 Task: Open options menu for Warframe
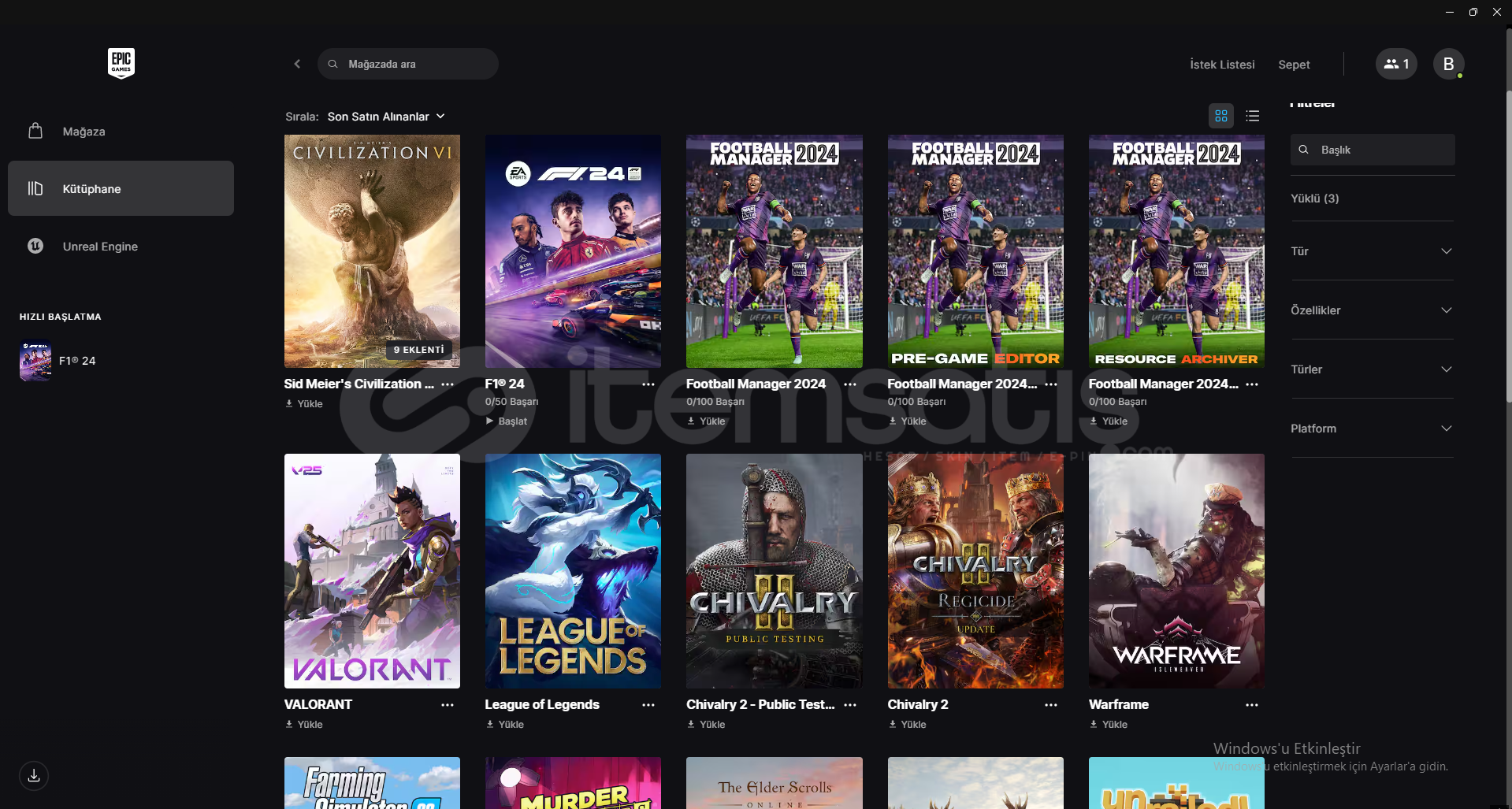coord(1252,705)
